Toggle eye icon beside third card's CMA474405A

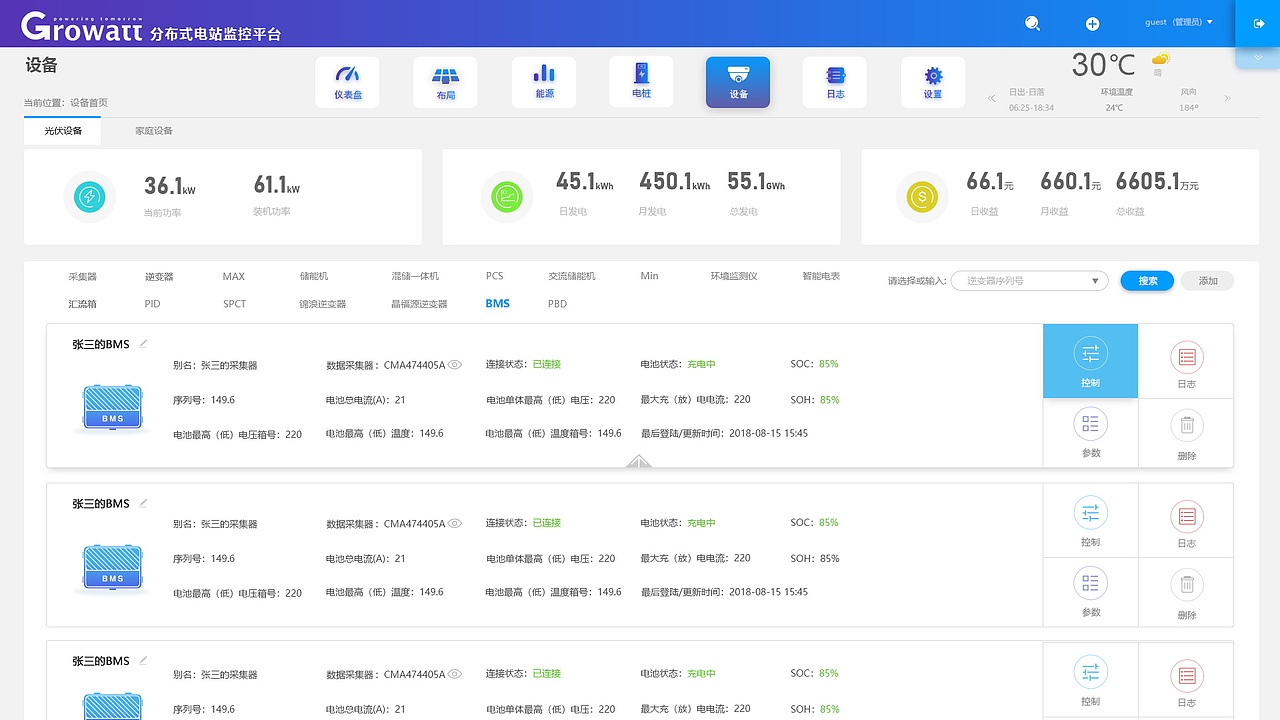[x=455, y=674]
